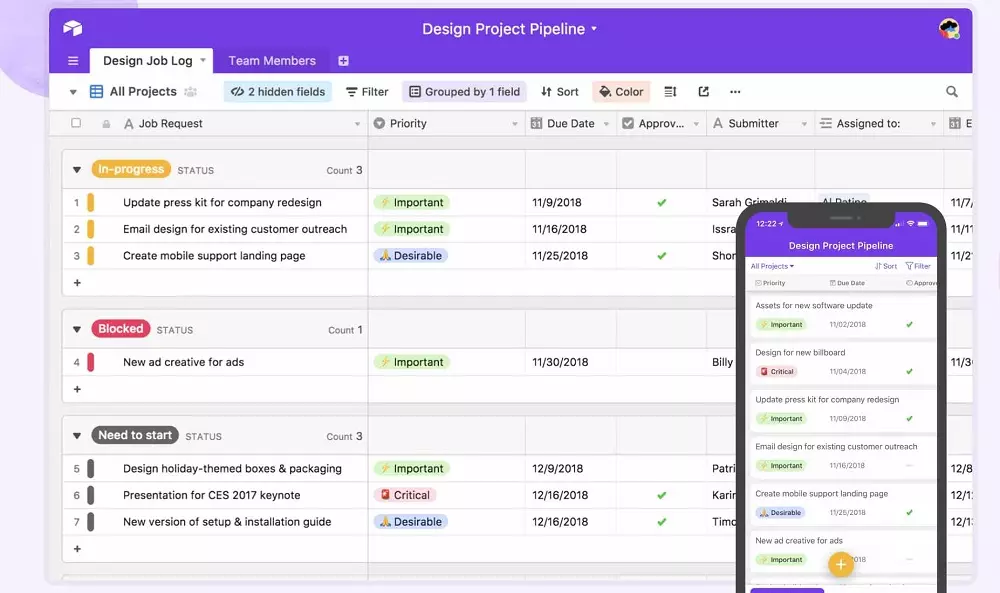Tap the yellow plus button on phone
Viewport: 1000px width, 593px height.
[x=841, y=565]
